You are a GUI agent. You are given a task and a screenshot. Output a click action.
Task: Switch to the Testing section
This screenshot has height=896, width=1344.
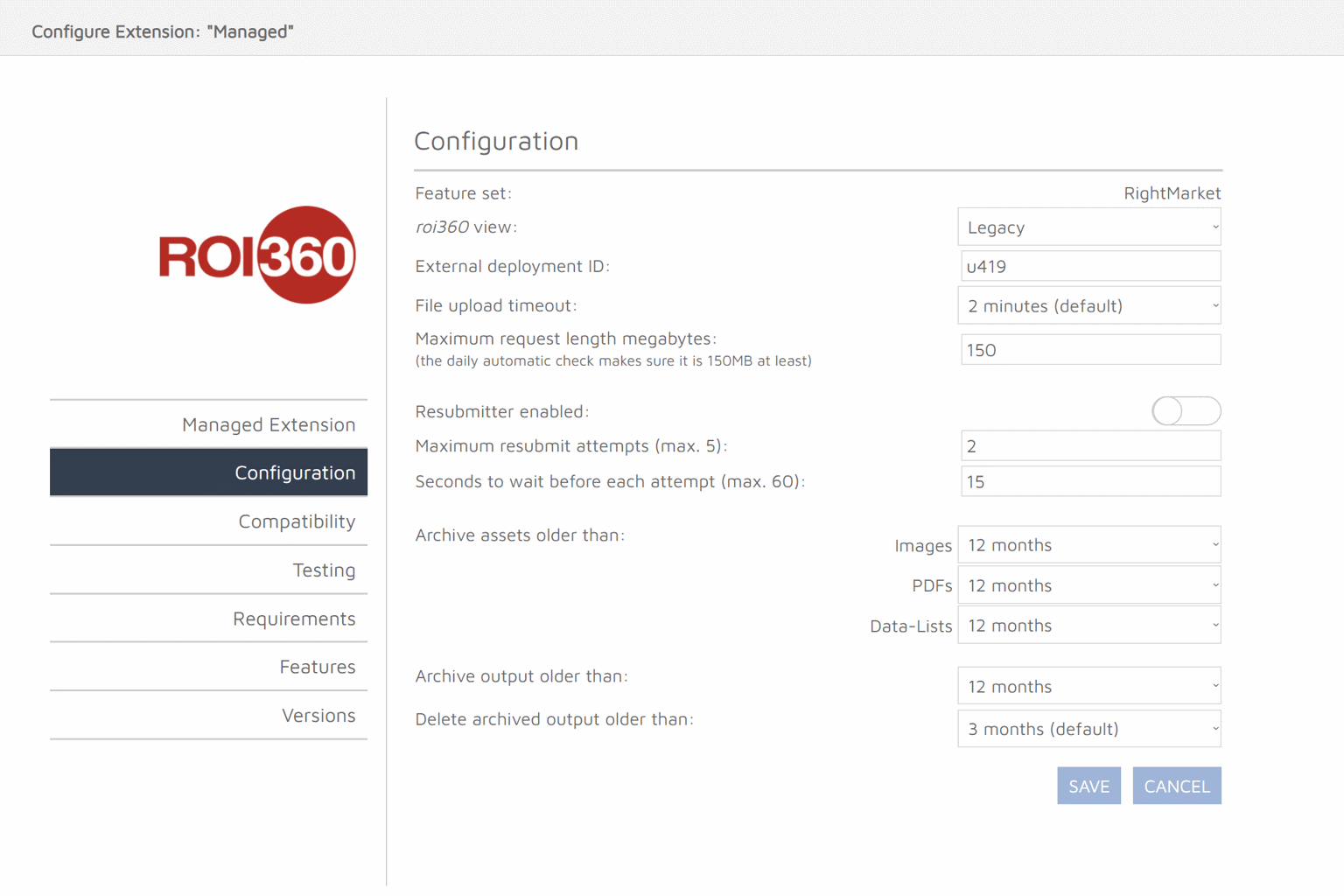coord(323,570)
